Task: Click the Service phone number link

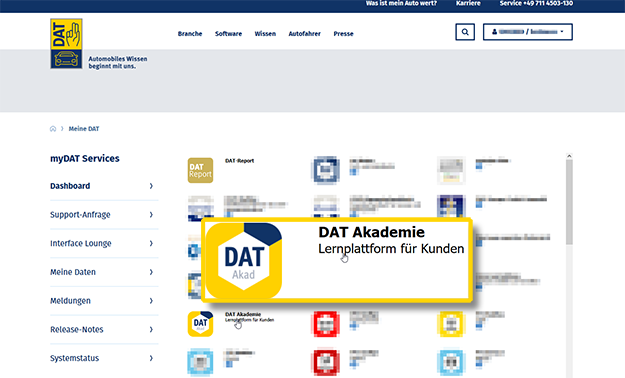Action: pyautogui.click(x=536, y=3)
